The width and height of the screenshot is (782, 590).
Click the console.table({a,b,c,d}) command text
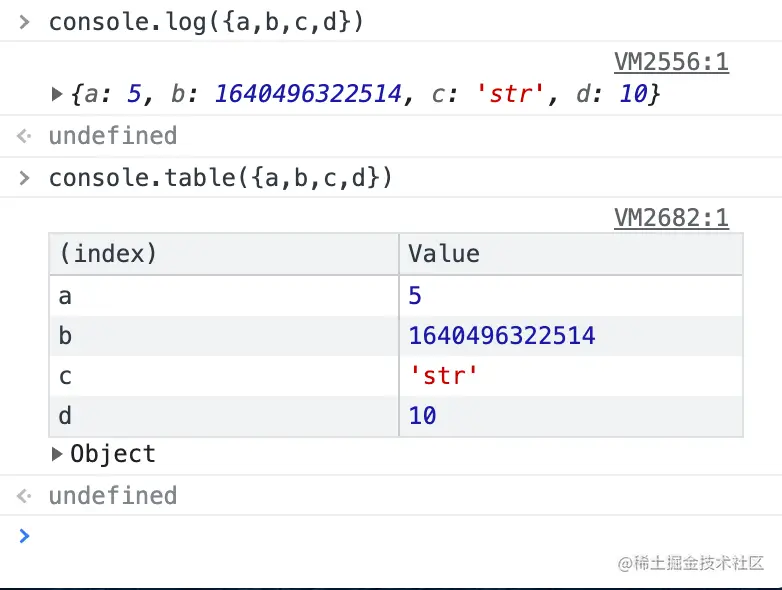tap(221, 178)
